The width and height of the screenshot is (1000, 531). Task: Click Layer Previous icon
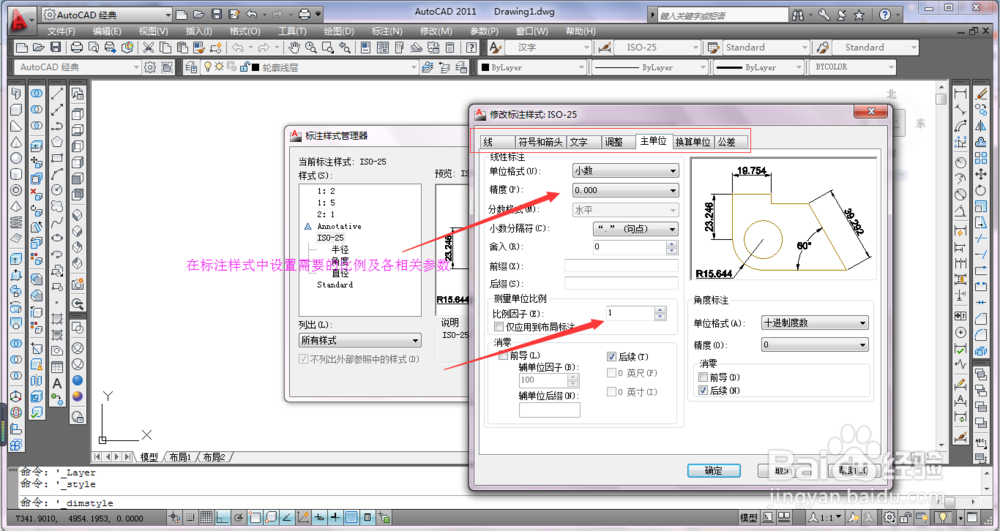click(x=445, y=67)
